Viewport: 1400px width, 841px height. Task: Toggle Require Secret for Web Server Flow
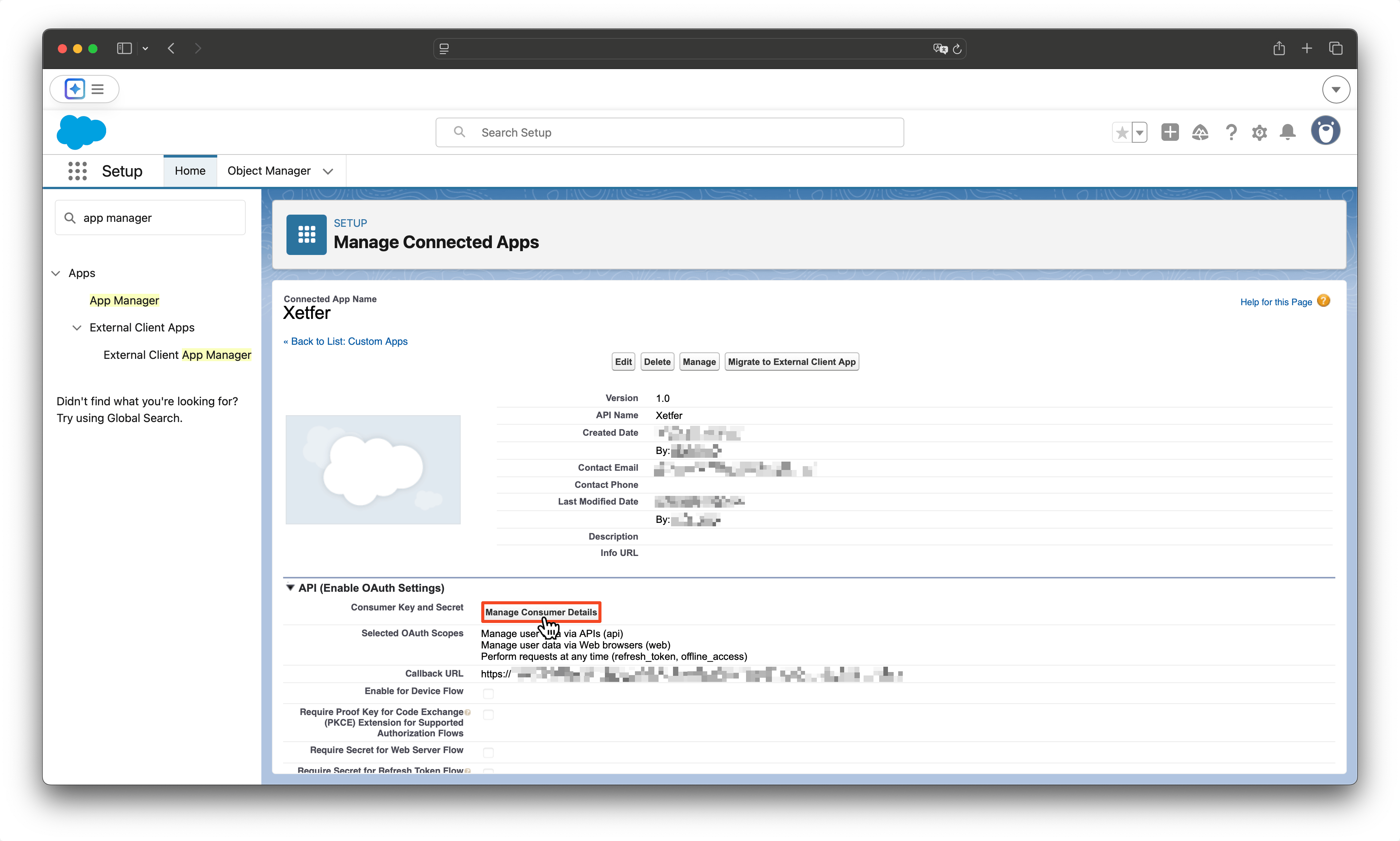coord(488,752)
